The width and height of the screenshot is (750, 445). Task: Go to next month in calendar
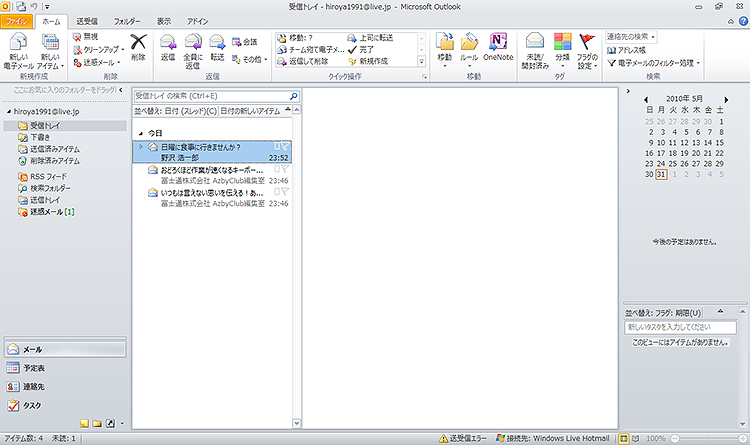point(726,100)
